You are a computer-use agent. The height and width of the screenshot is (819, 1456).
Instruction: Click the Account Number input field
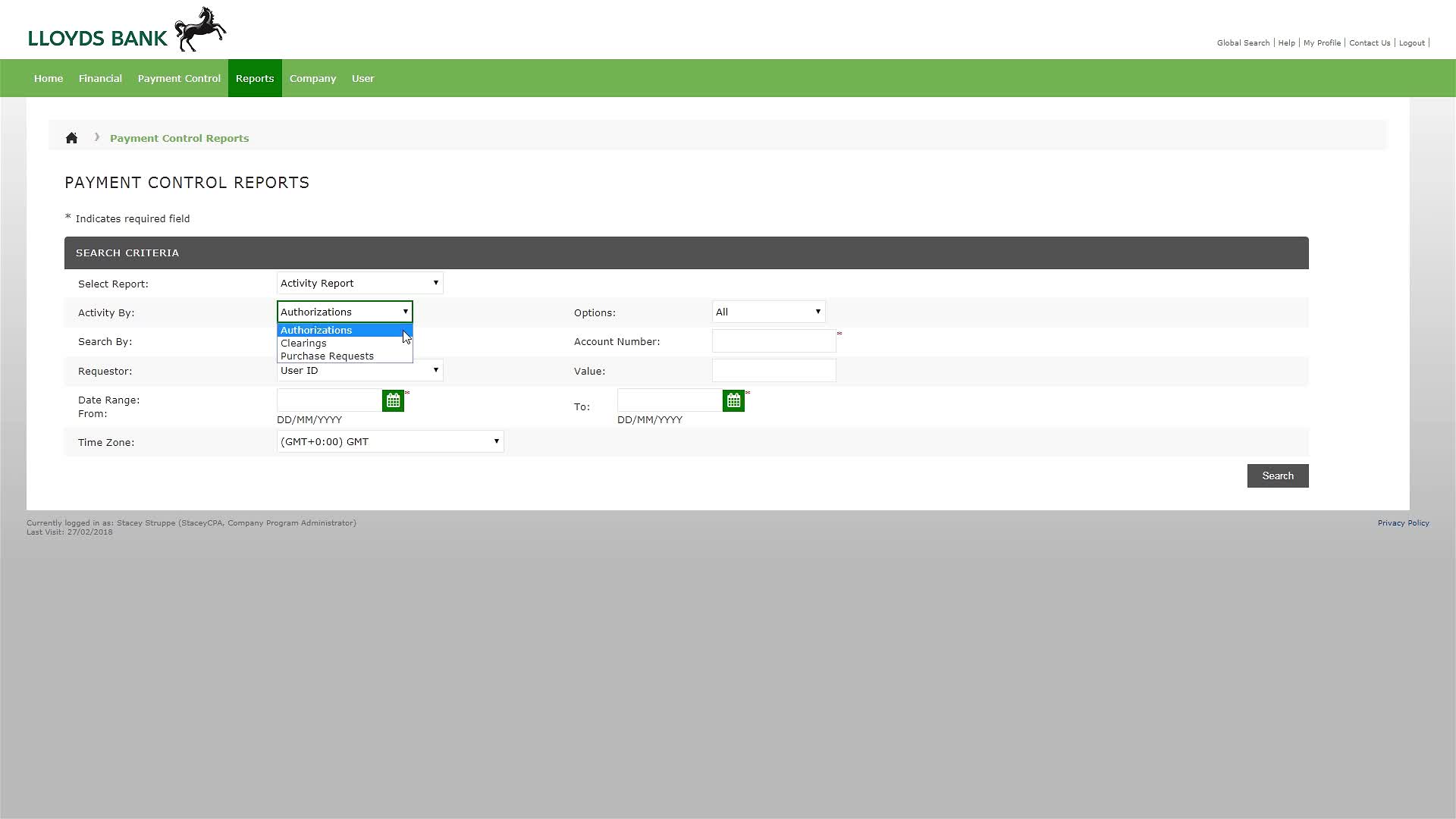[773, 341]
